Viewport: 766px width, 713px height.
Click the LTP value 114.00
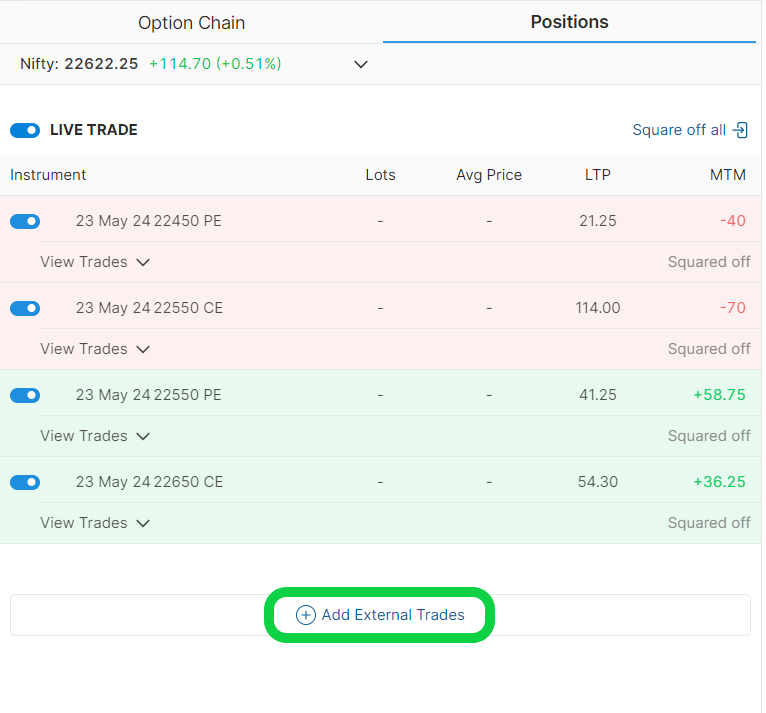597,308
